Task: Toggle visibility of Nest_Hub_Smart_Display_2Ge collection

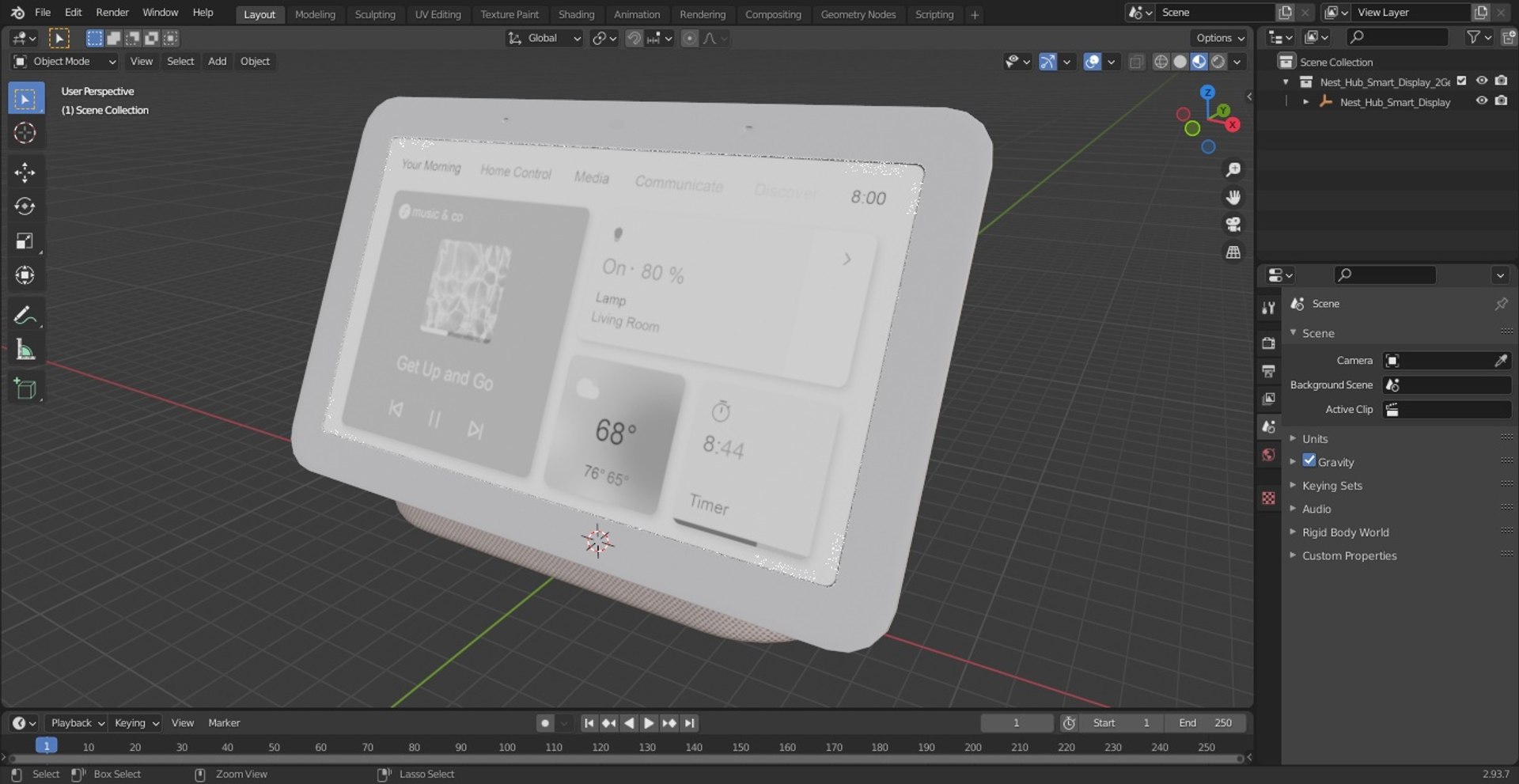Action: pos(1482,81)
